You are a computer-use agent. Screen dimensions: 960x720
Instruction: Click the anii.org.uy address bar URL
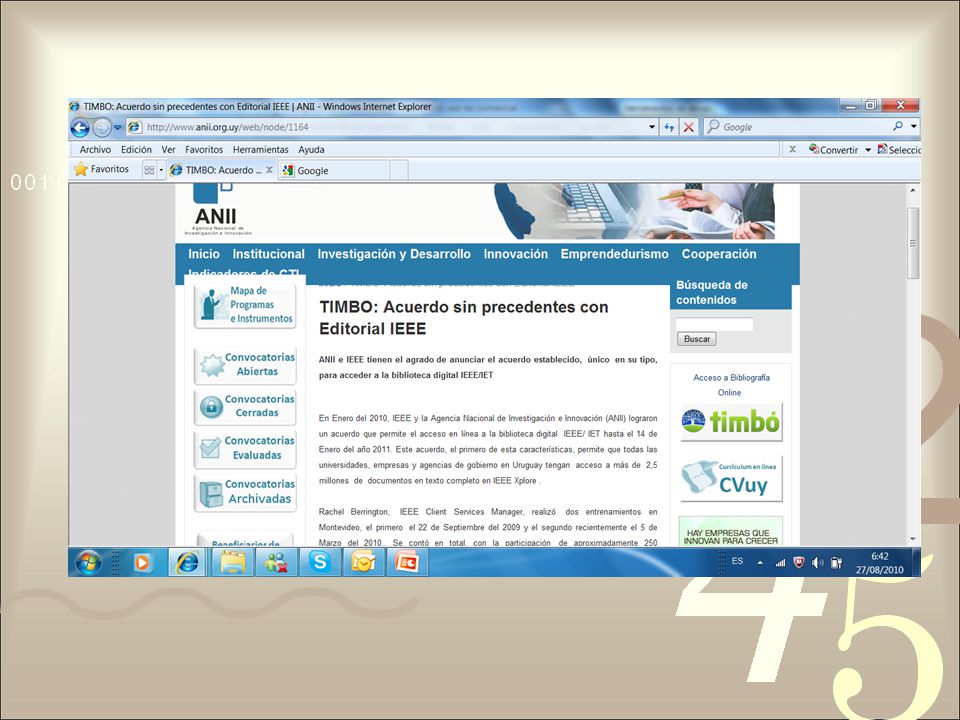[228, 127]
